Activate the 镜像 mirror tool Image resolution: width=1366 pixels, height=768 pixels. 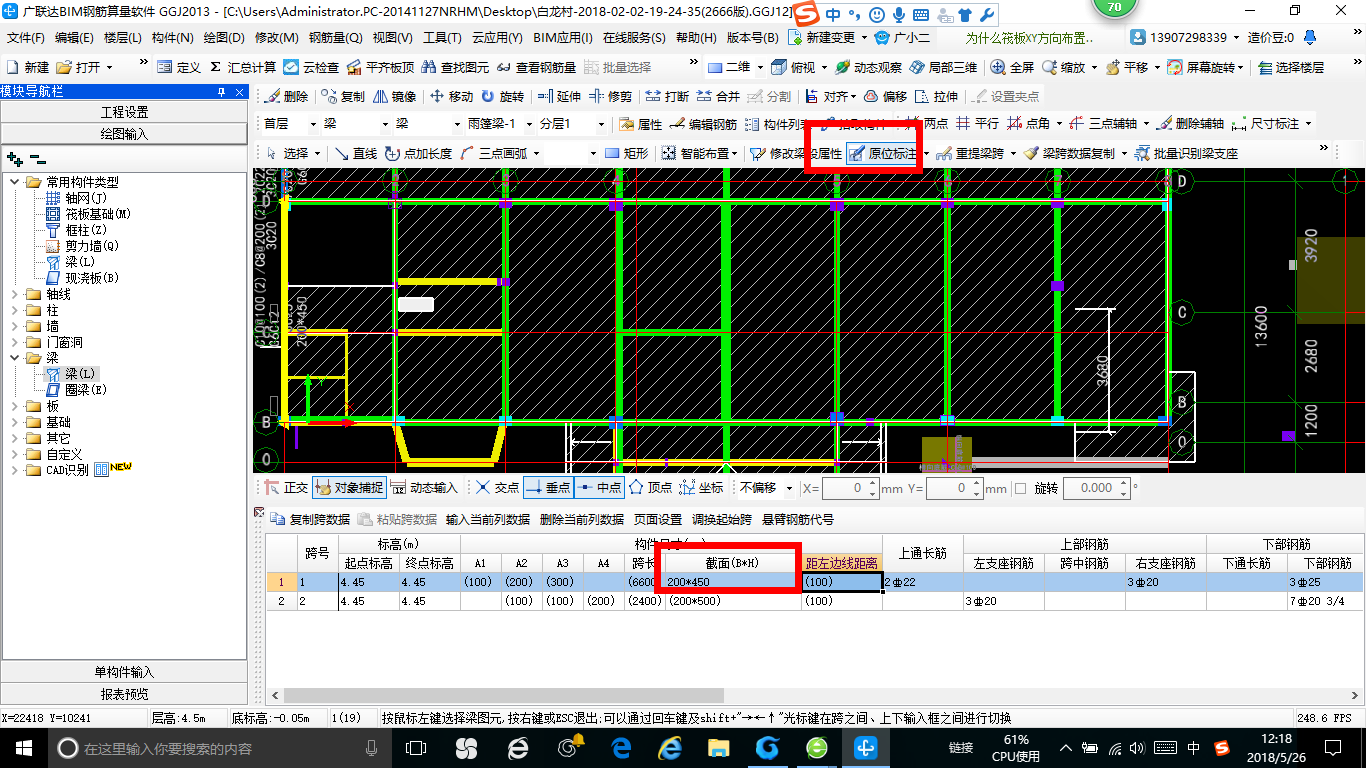click(394, 97)
